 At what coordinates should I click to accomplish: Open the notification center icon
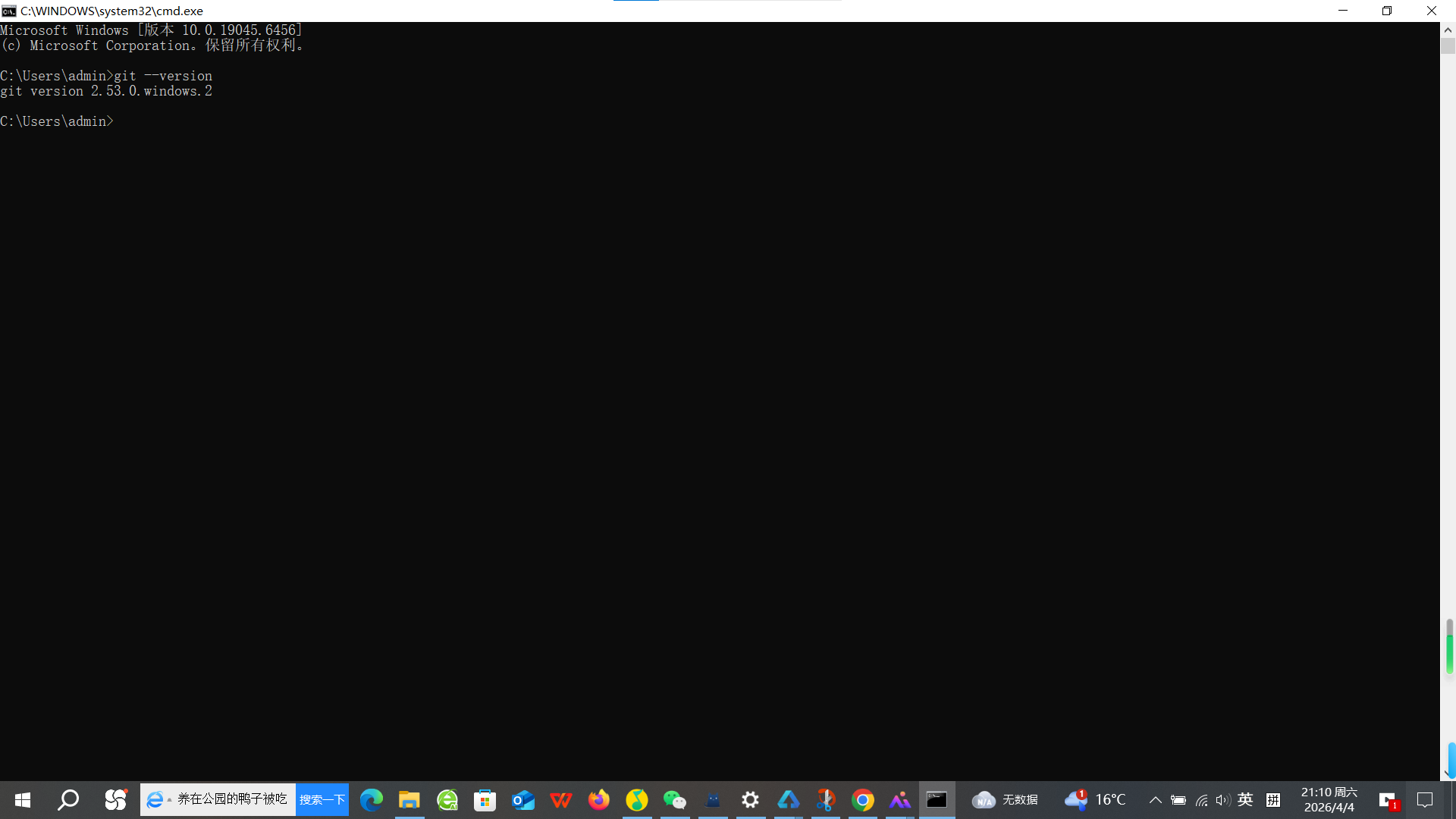tap(1425, 800)
